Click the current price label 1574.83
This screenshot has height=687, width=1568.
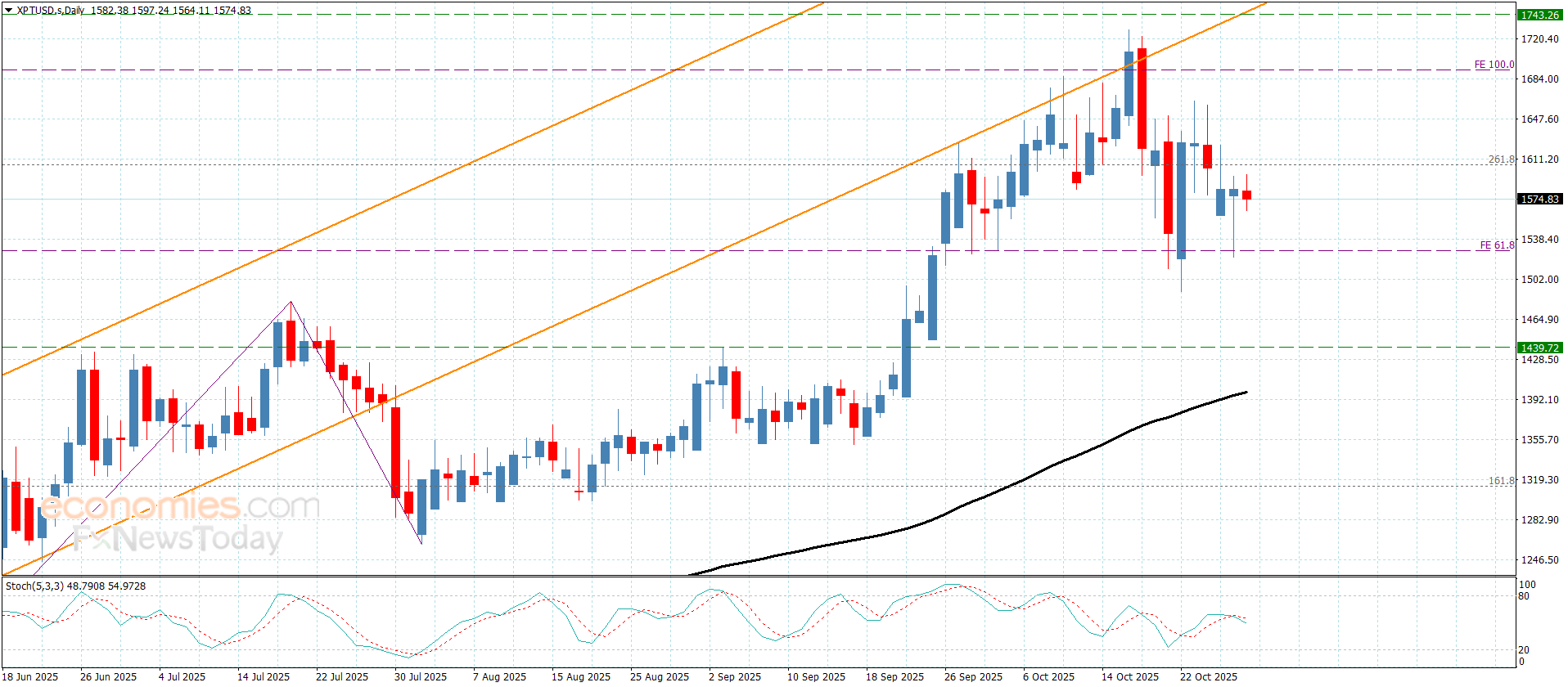tap(1539, 199)
